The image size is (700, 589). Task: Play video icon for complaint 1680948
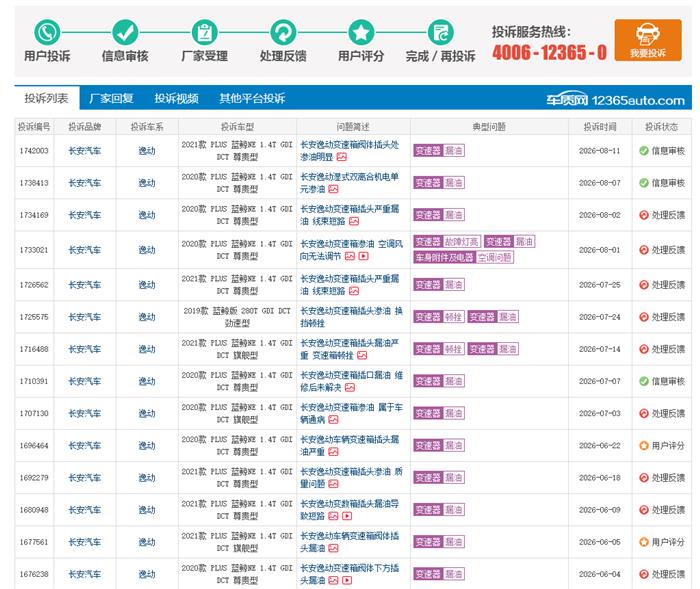(x=347, y=516)
